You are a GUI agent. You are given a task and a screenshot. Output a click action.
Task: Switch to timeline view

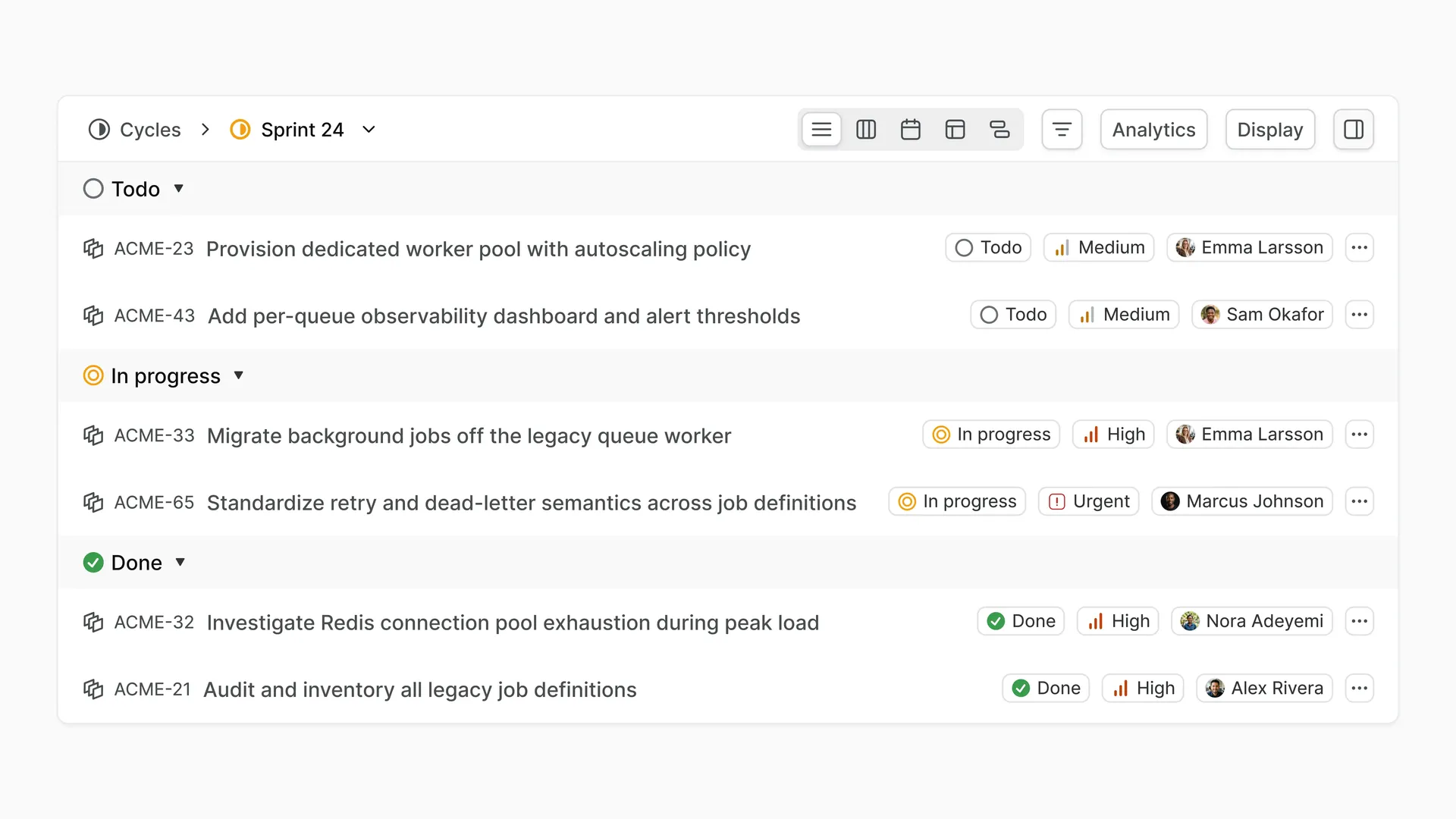(x=999, y=130)
